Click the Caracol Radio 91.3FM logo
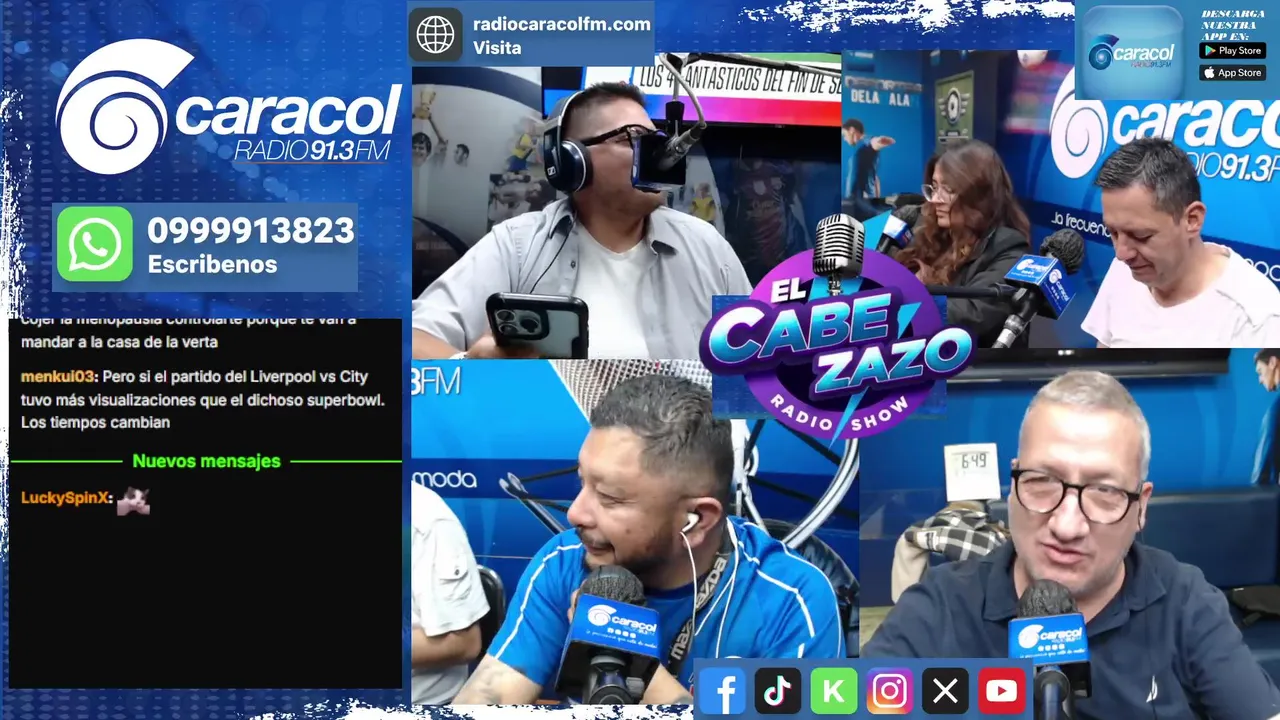1280x720 pixels. pos(228,107)
